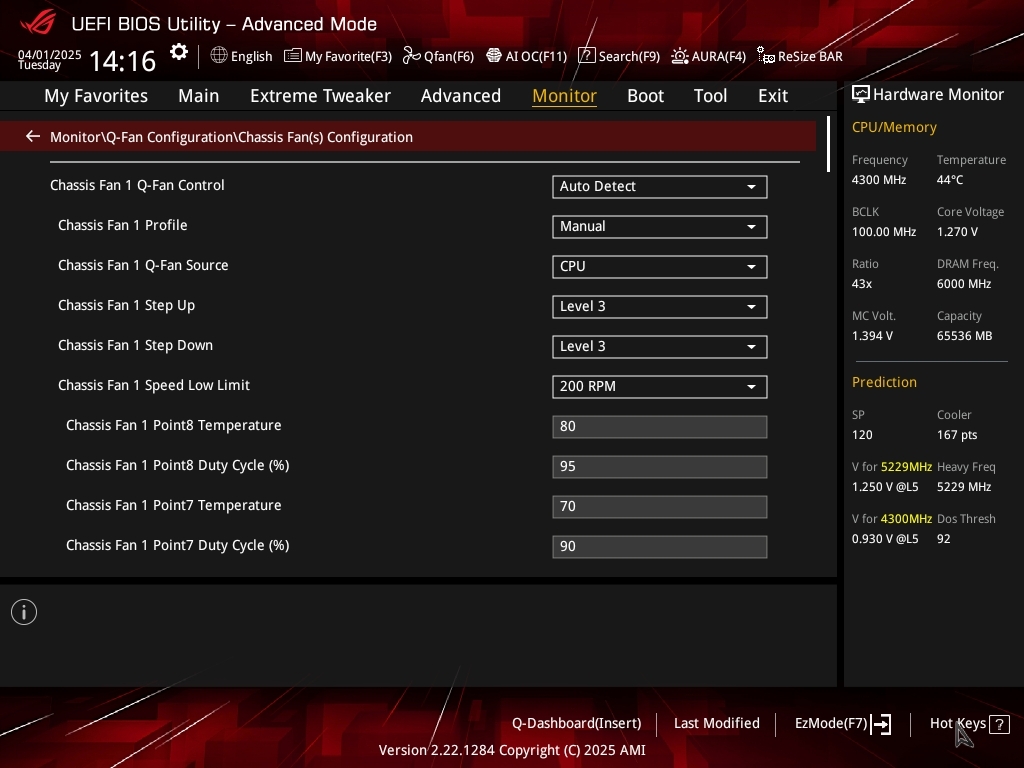Click the back arrow in the breadcrumb
The image size is (1024, 768).
pyautogui.click(x=33, y=136)
